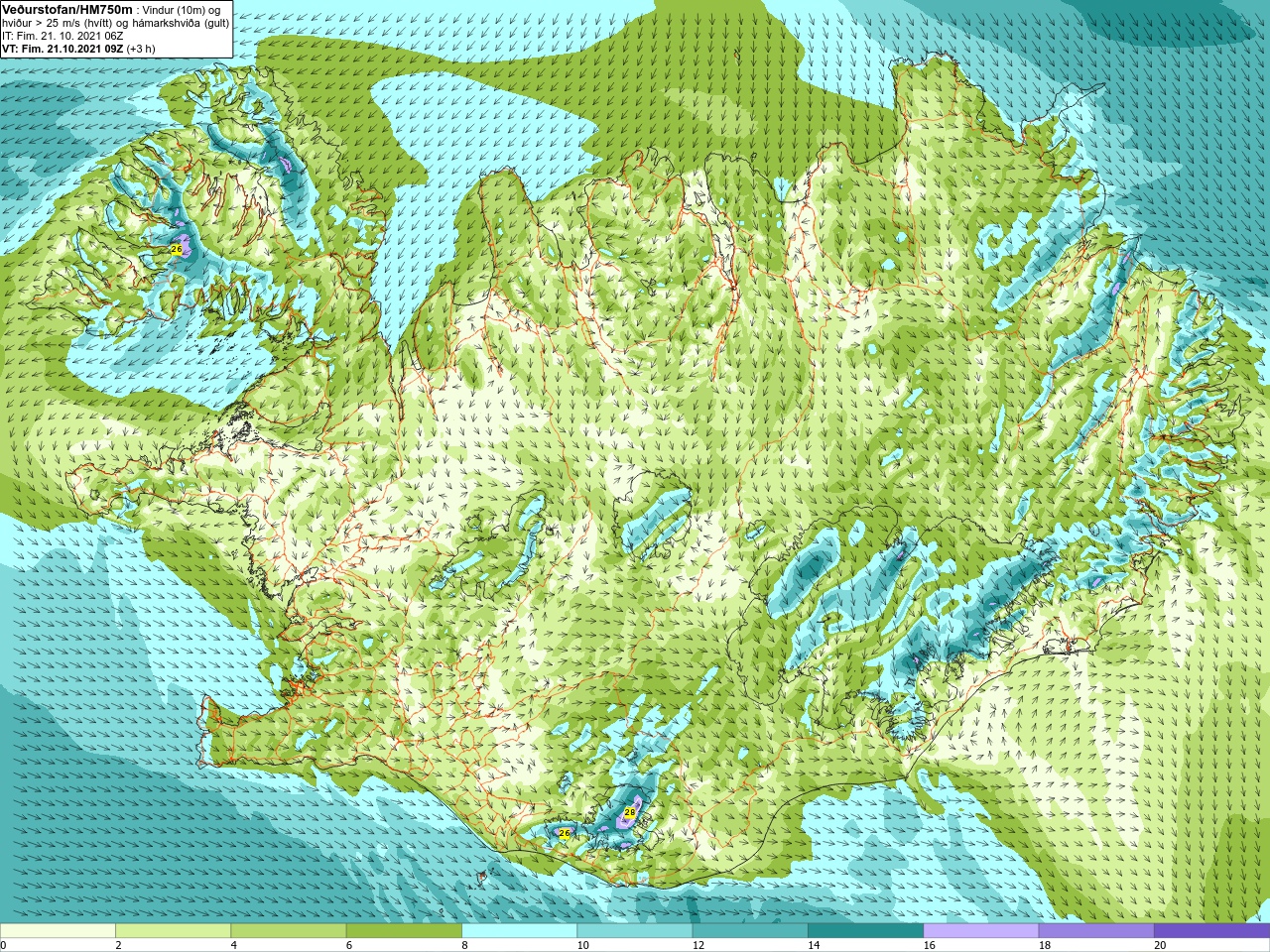Choose the dark teal 14–16 m/s legend swatch
The width and height of the screenshot is (1270, 952).
pos(865,931)
